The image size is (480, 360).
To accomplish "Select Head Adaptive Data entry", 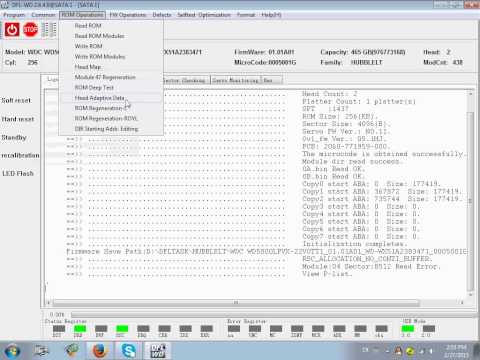I will point(111,98).
